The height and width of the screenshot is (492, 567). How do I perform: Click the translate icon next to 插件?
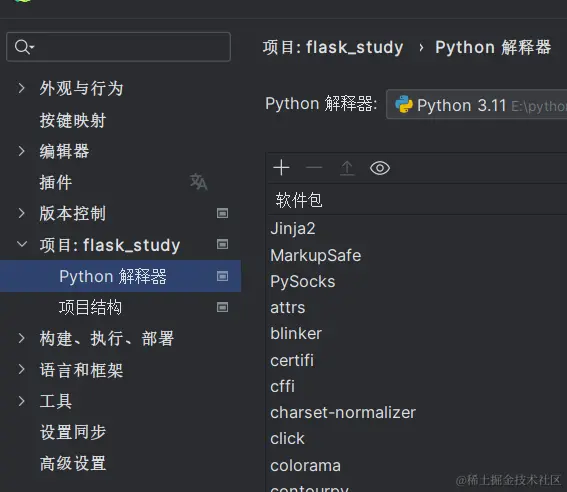click(x=199, y=181)
